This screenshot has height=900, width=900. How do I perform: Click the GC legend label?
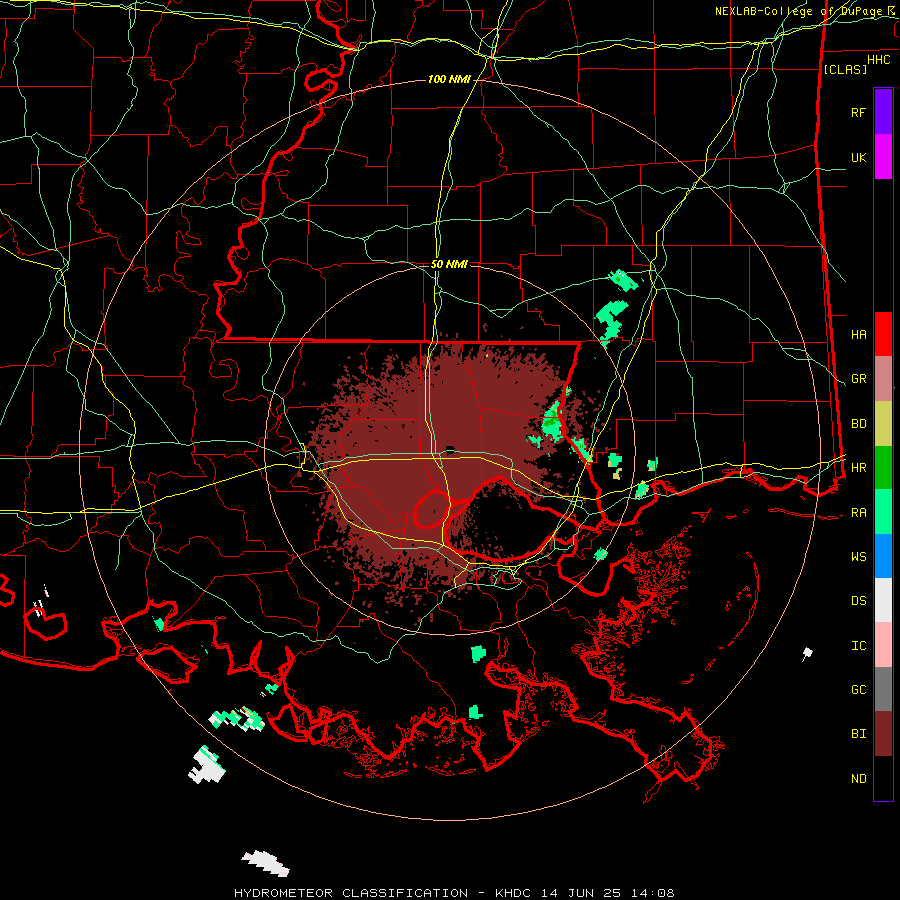click(858, 689)
